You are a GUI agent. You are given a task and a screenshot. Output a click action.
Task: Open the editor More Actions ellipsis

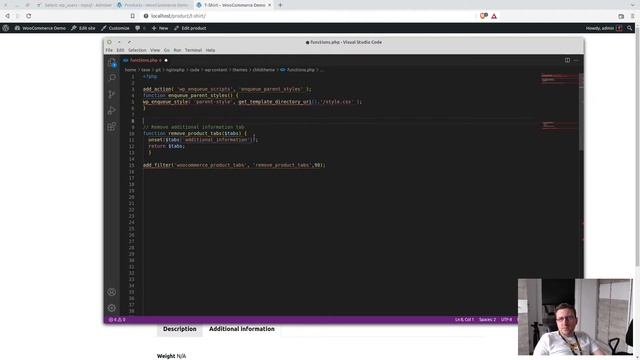coord(576,60)
